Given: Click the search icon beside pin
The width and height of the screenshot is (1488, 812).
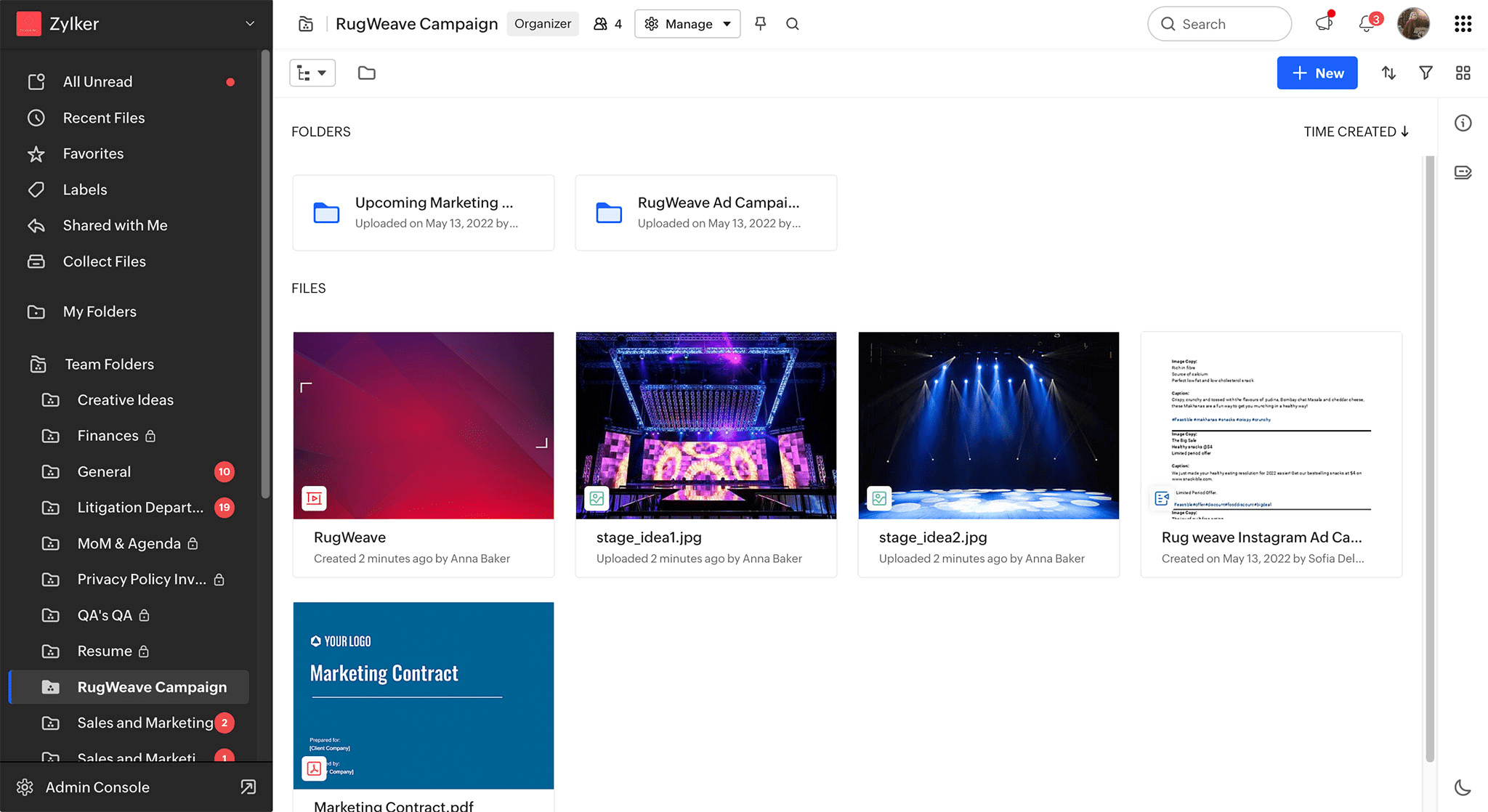Looking at the screenshot, I should (x=792, y=24).
